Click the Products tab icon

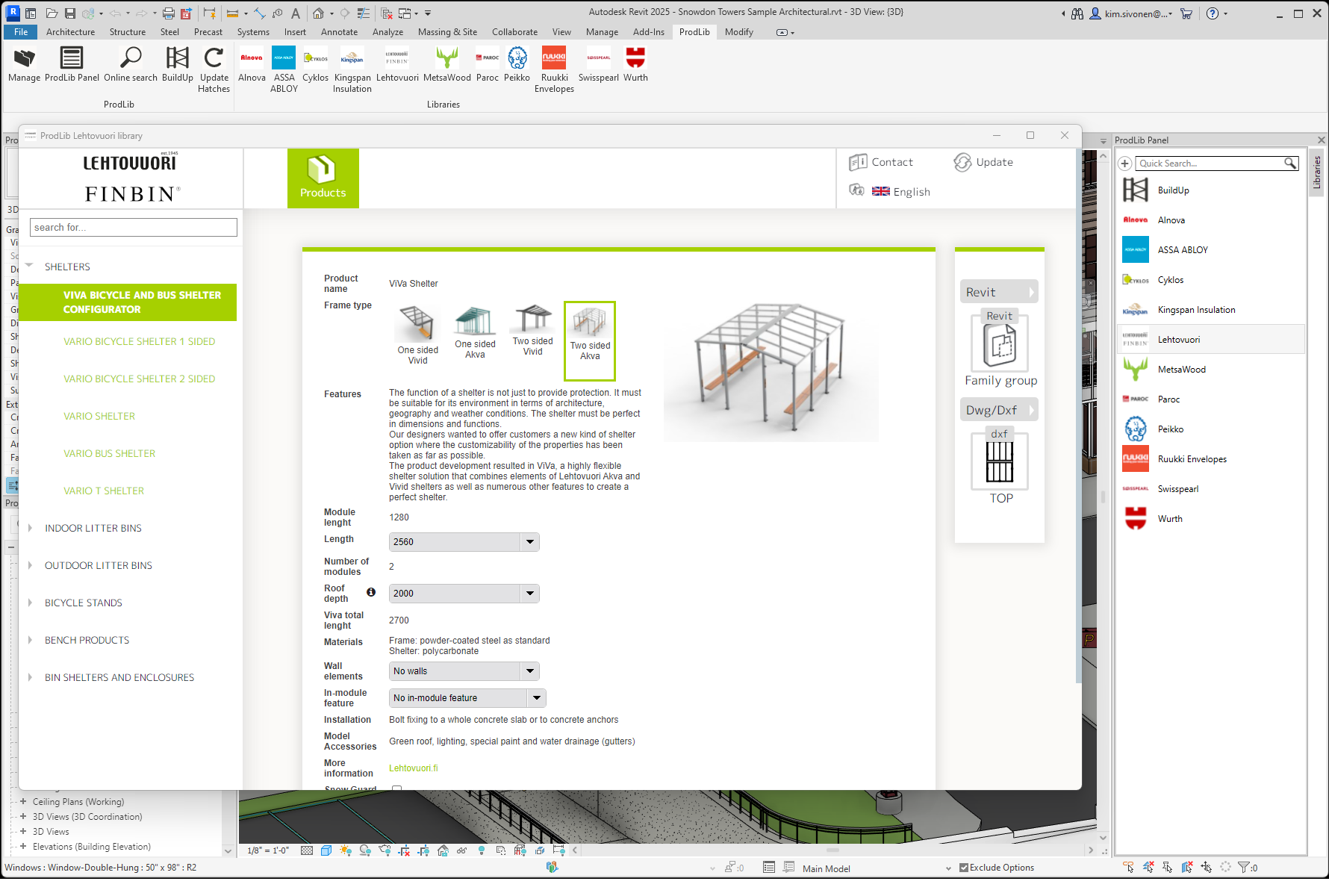[323, 178]
